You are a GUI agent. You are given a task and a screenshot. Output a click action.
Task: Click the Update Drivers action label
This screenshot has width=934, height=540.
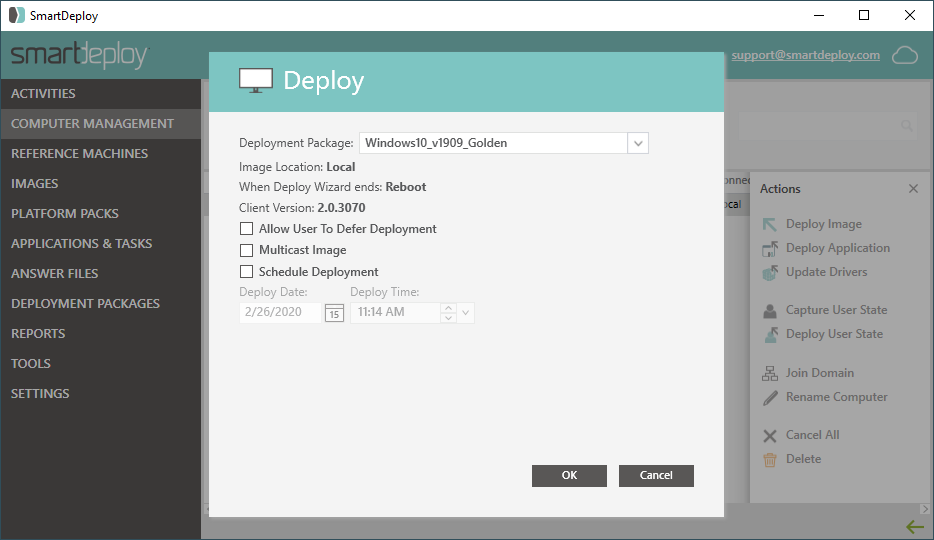pos(826,271)
